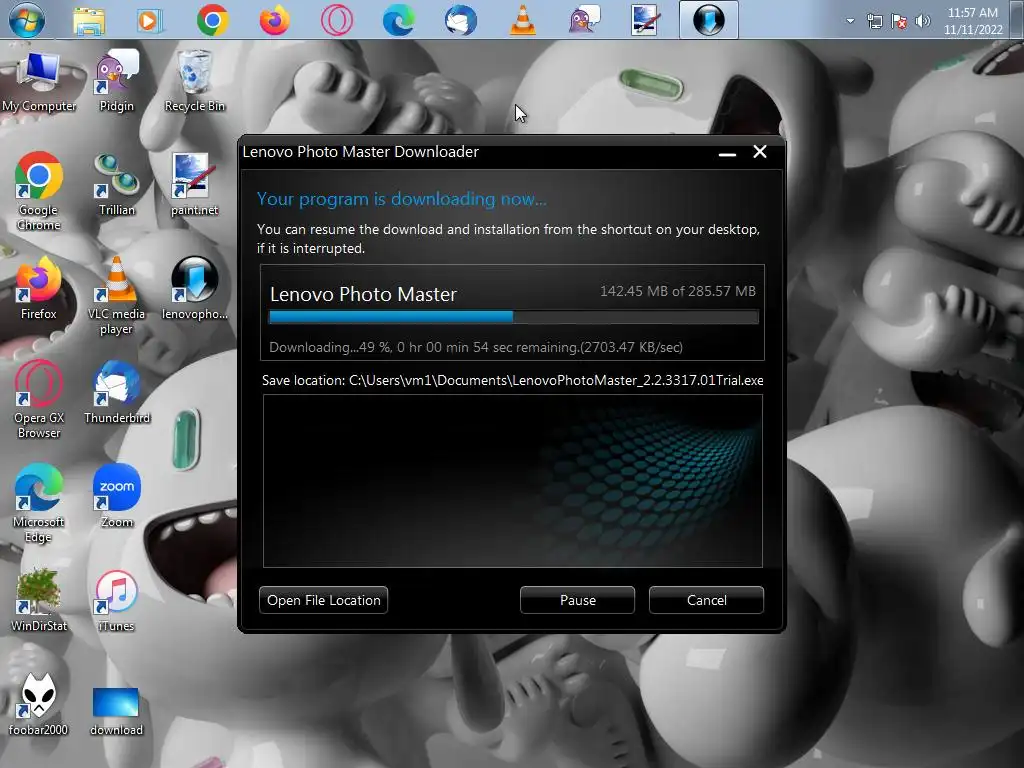Open the network tray icon

(x=874, y=22)
